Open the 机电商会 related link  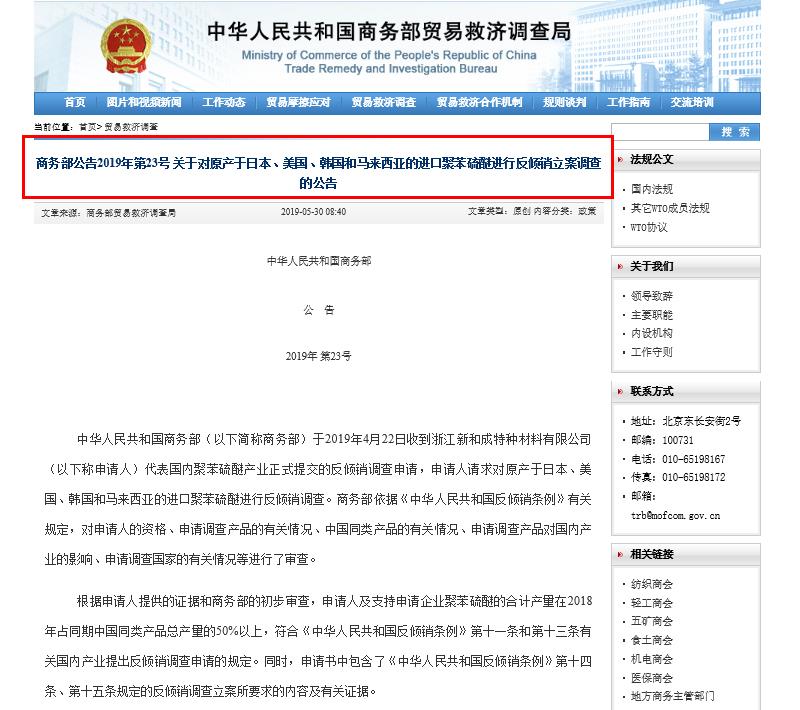pos(652,659)
